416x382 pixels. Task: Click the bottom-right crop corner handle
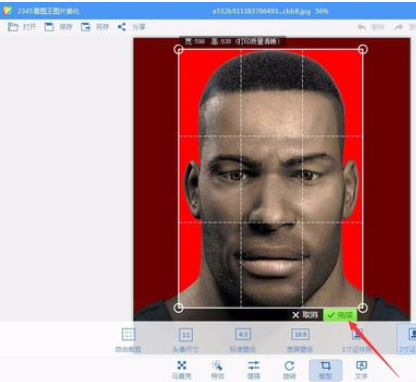(x=363, y=308)
